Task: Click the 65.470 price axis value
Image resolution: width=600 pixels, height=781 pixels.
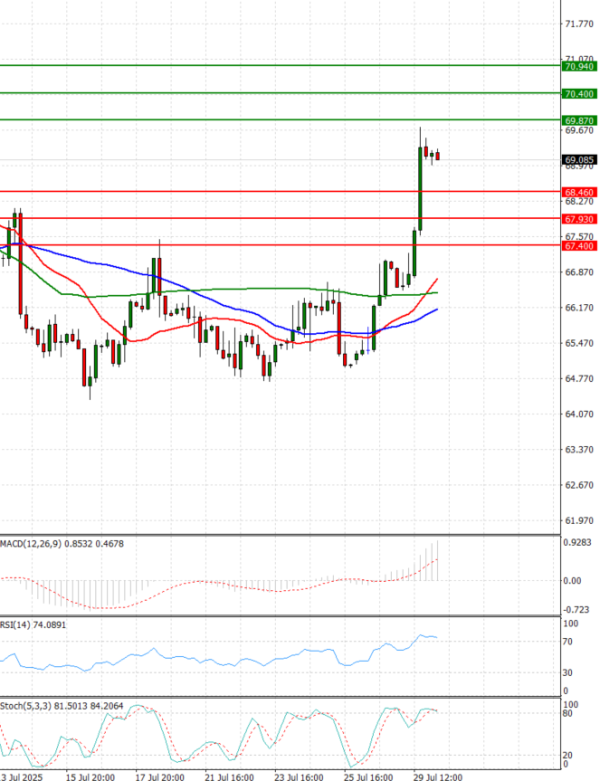Action: tap(579, 343)
